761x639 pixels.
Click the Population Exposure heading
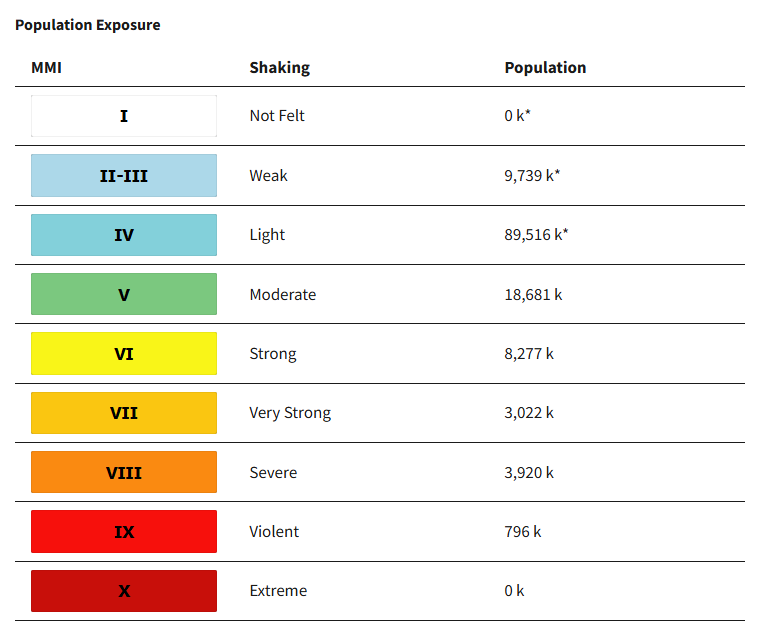88,25
